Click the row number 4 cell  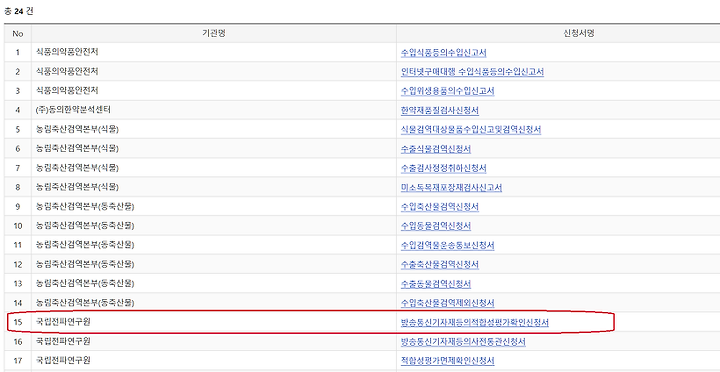(x=18, y=110)
